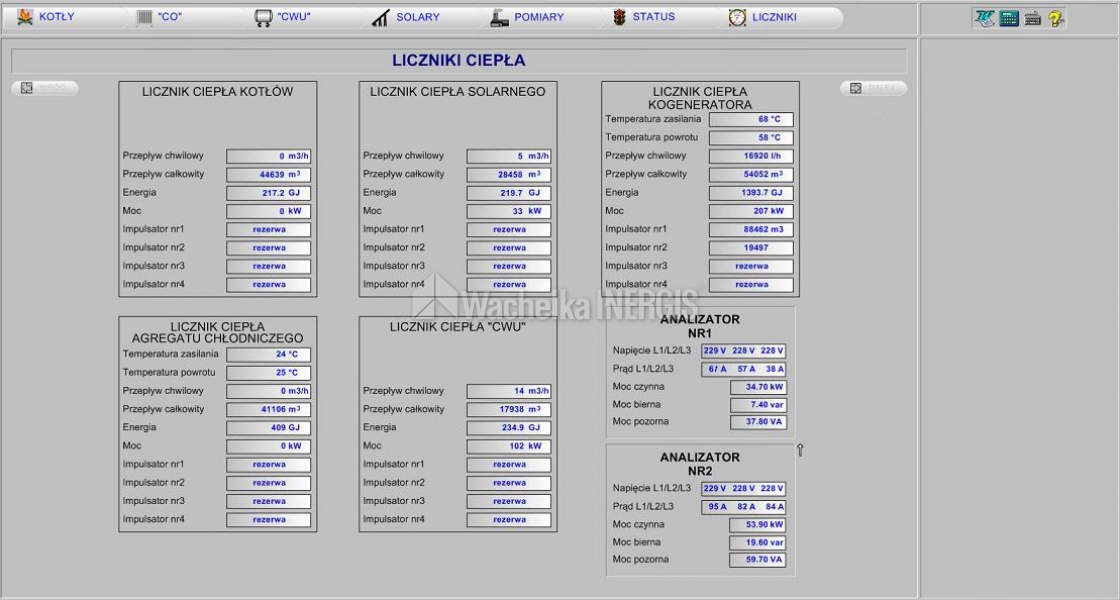This screenshot has width=1120, height=600.
Task: Click the LICZNIK CIEPŁA SOLARNEGO panel heading
Action: pyautogui.click(x=457, y=92)
